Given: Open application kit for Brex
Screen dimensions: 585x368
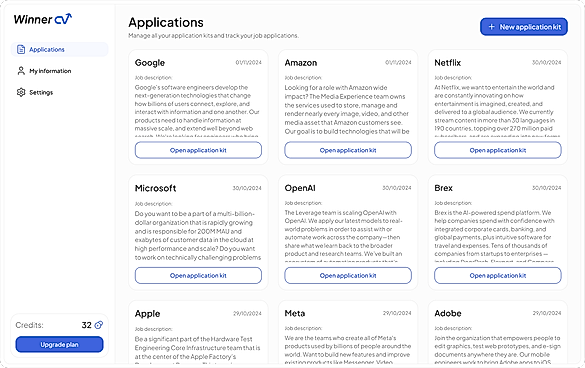Looking at the screenshot, I should click(x=498, y=275).
